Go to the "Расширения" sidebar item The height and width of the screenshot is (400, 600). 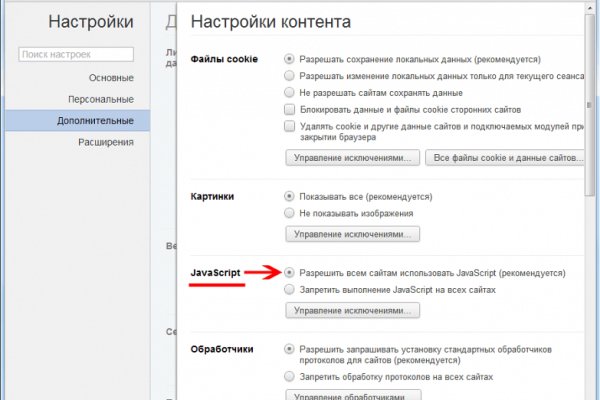tap(106, 142)
